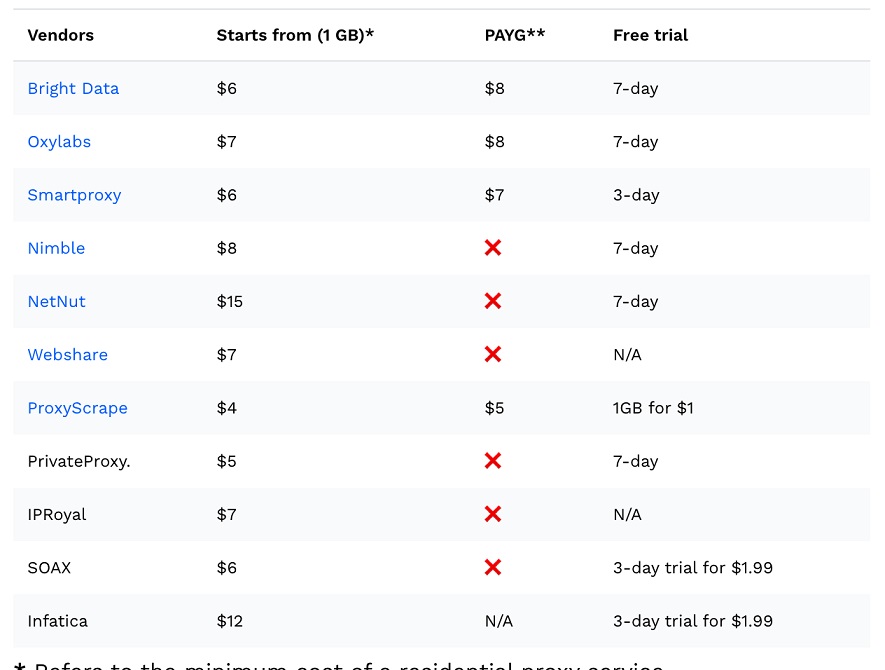885x670 pixels.
Task: Click ProxyScrape's "1GB for $1" trial cell
Action: (653, 408)
